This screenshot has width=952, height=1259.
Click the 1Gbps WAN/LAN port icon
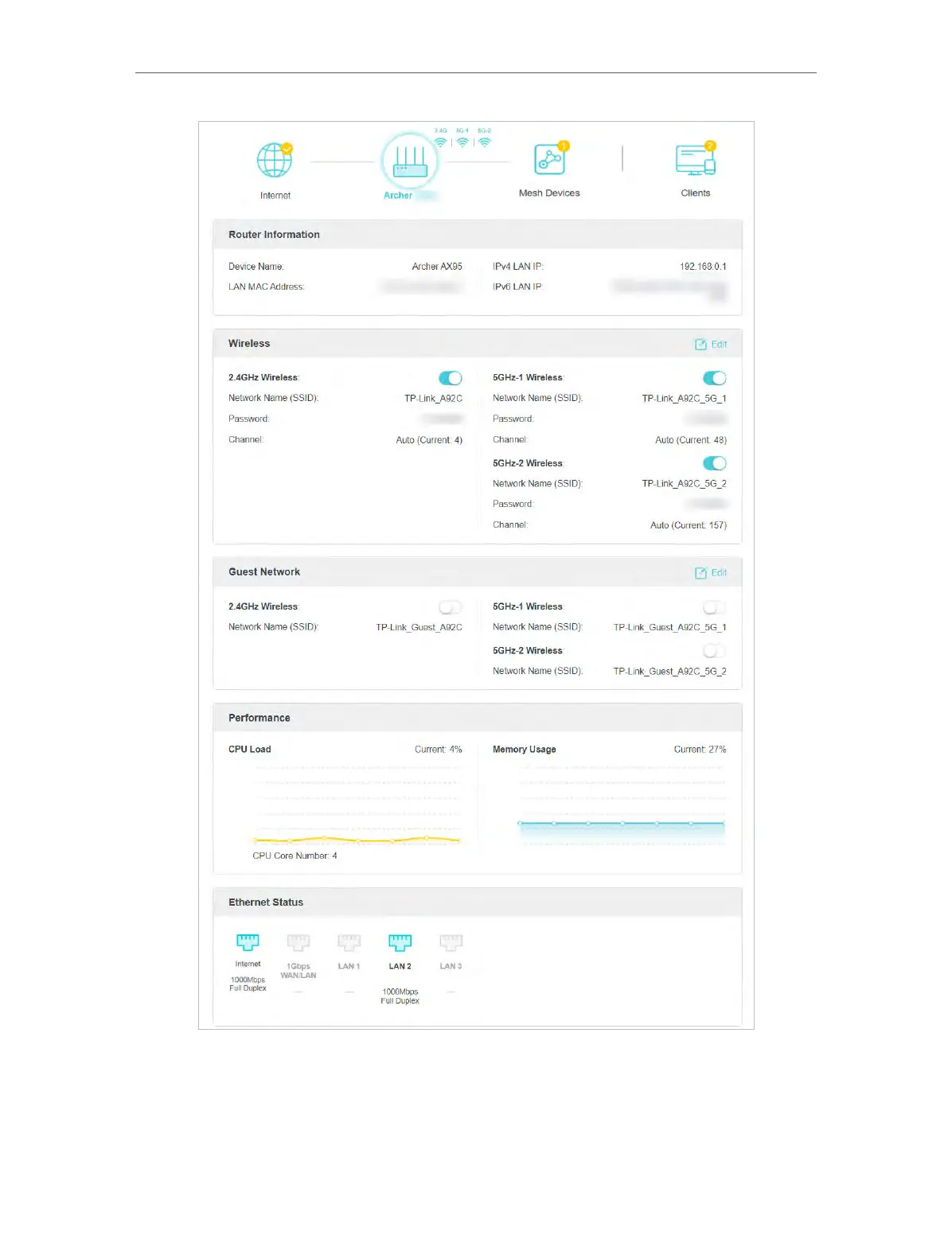pyautogui.click(x=298, y=943)
